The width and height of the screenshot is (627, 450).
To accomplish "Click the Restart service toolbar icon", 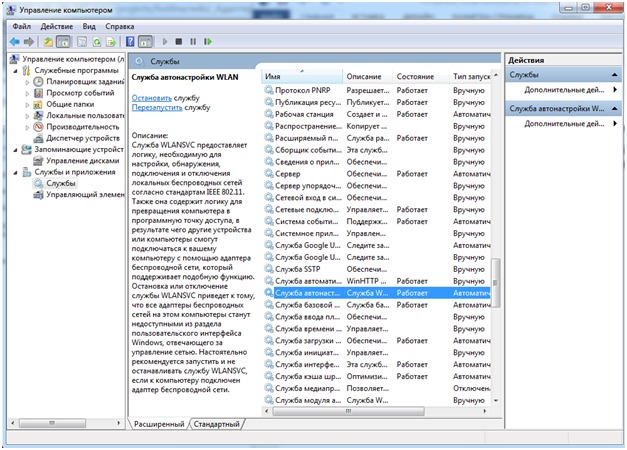I will [x=207, y=41].
